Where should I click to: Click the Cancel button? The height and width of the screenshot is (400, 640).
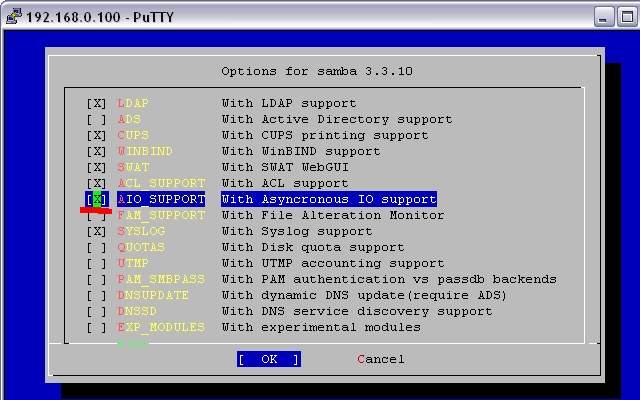pos(381,359)
